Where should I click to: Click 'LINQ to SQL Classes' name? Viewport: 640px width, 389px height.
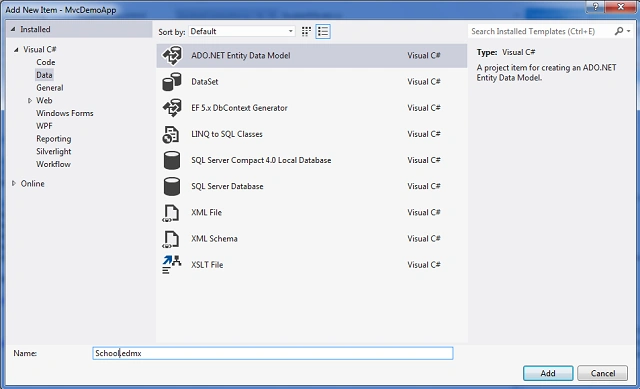point(227,134)
